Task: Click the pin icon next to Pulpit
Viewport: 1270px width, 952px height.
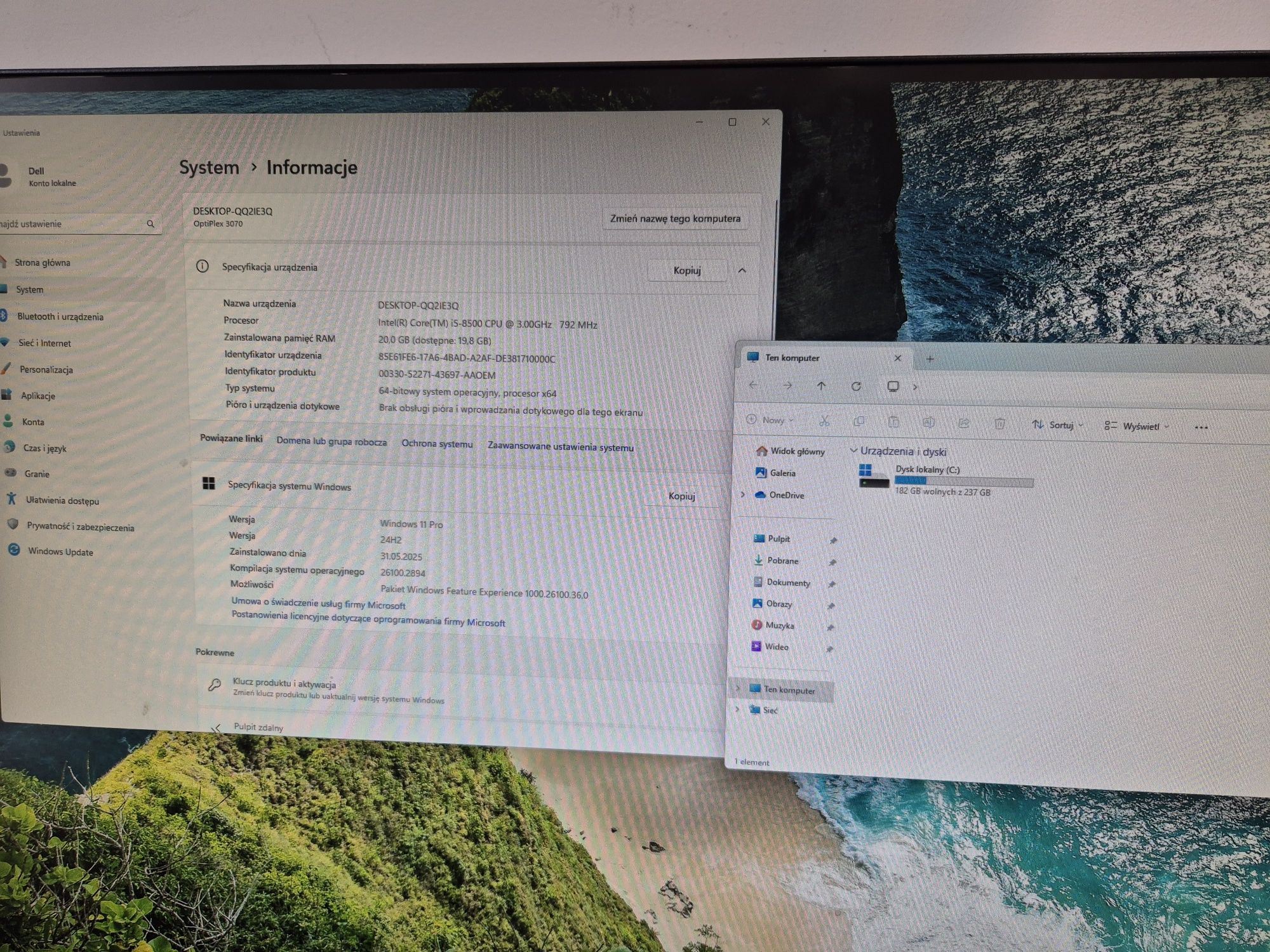Action: pyautogui.click(x=833, y=541)
